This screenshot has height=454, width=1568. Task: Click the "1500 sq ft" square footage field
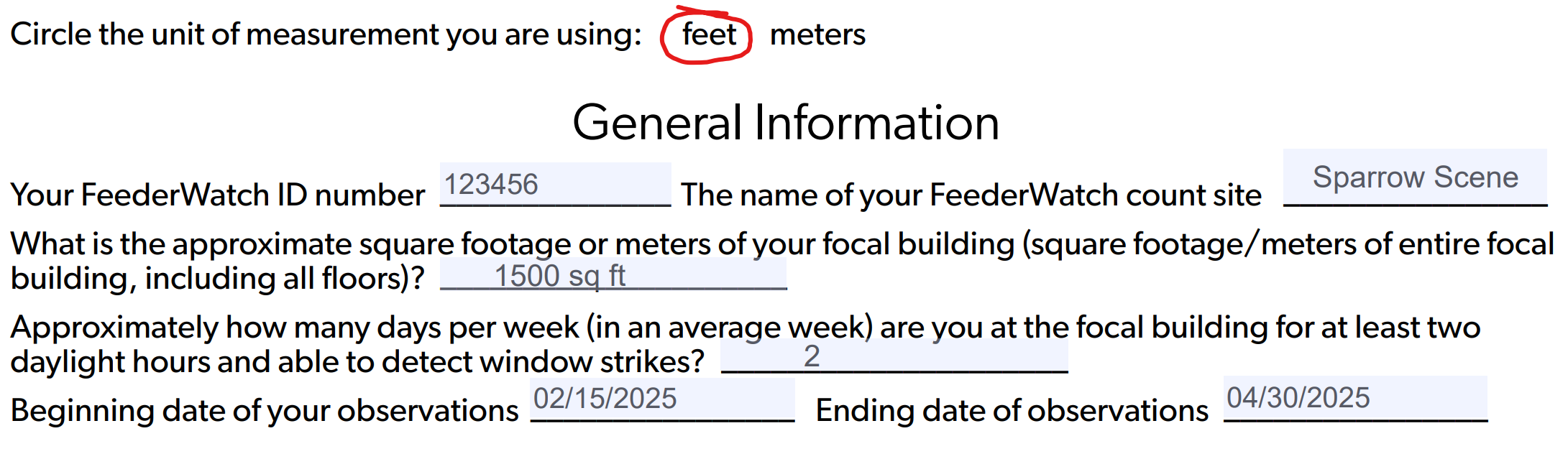pos(613,276)
